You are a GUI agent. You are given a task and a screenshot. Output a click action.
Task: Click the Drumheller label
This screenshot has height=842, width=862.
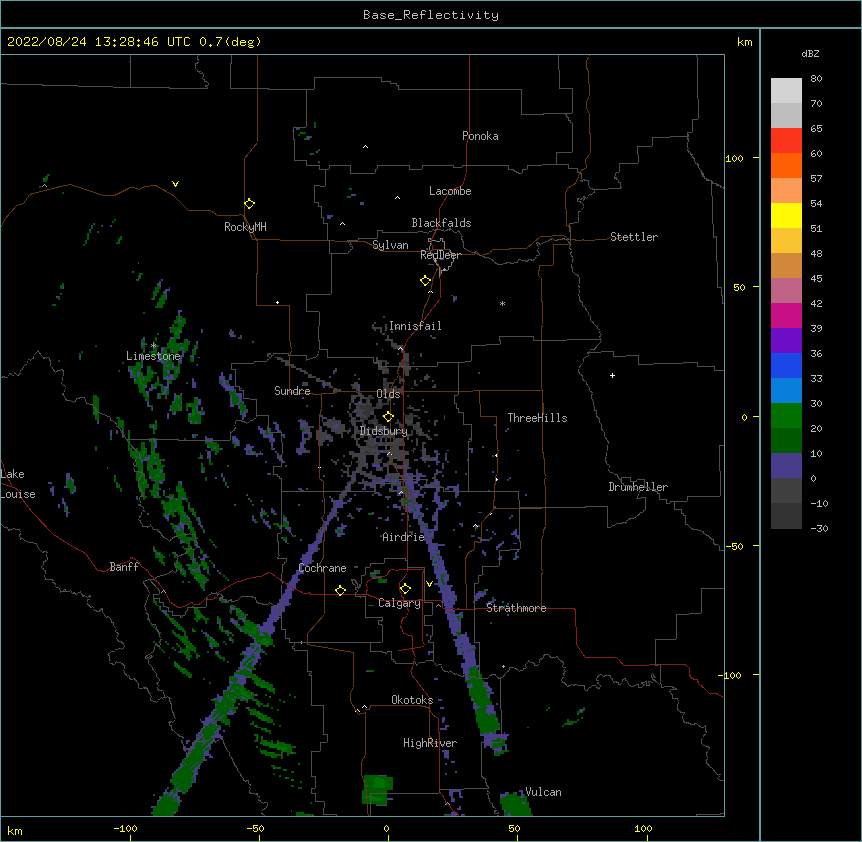tap(638, 487)
